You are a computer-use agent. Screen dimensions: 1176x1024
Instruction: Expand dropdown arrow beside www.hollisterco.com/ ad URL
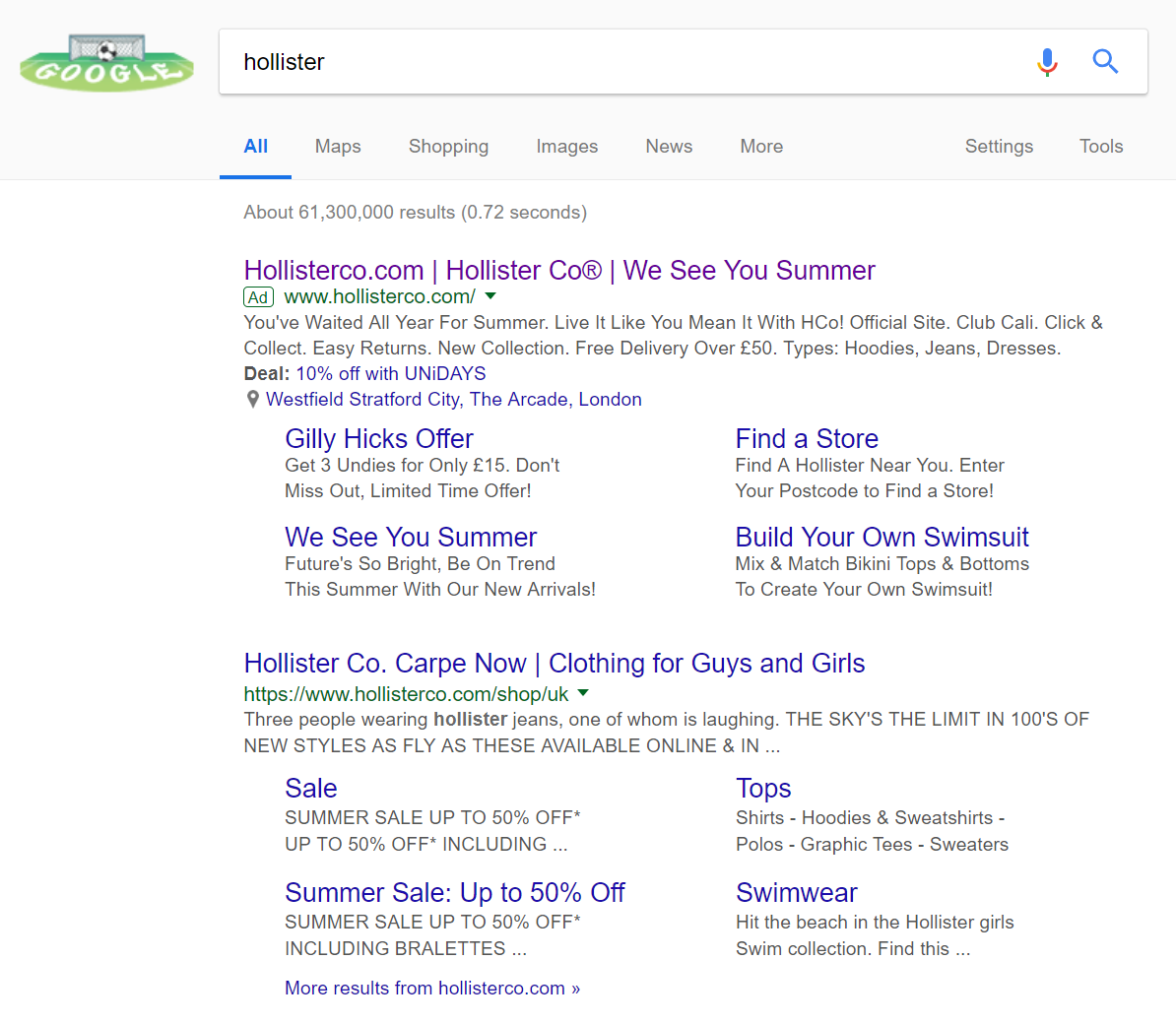tap(490, 296)
